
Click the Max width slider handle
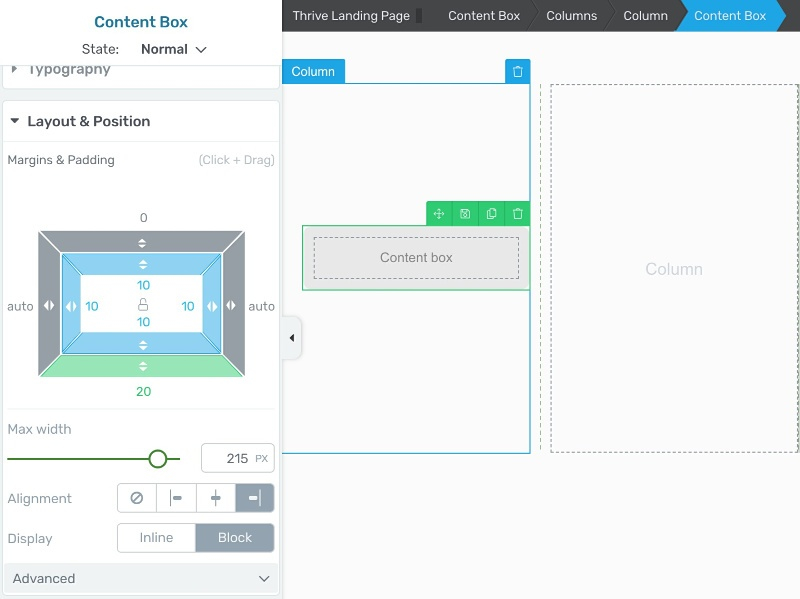coord(158,459)
